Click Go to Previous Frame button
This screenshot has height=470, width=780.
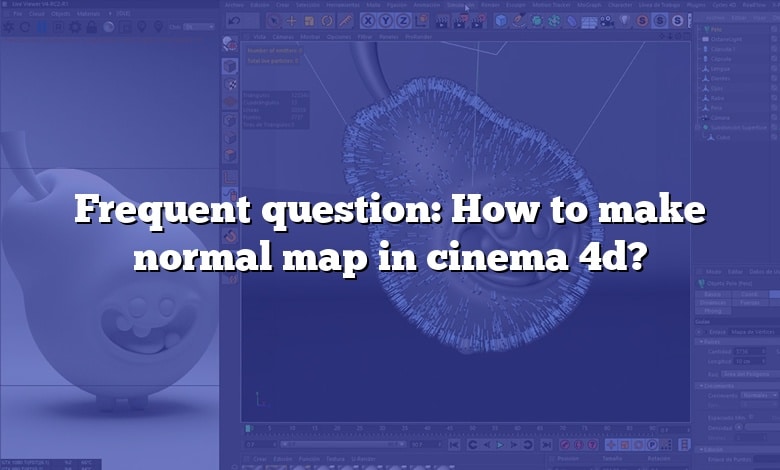click(x=487, y=445)
